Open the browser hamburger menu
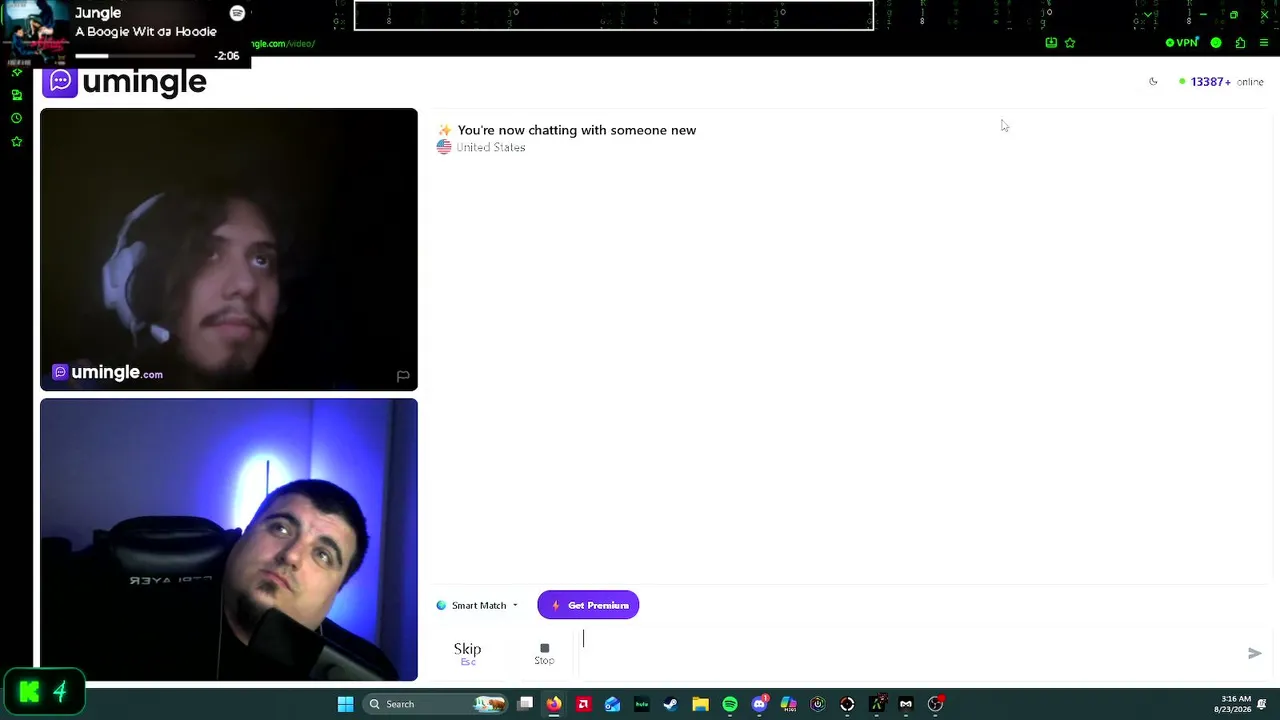The image size is (1280, 720). tap(1264, 43)
